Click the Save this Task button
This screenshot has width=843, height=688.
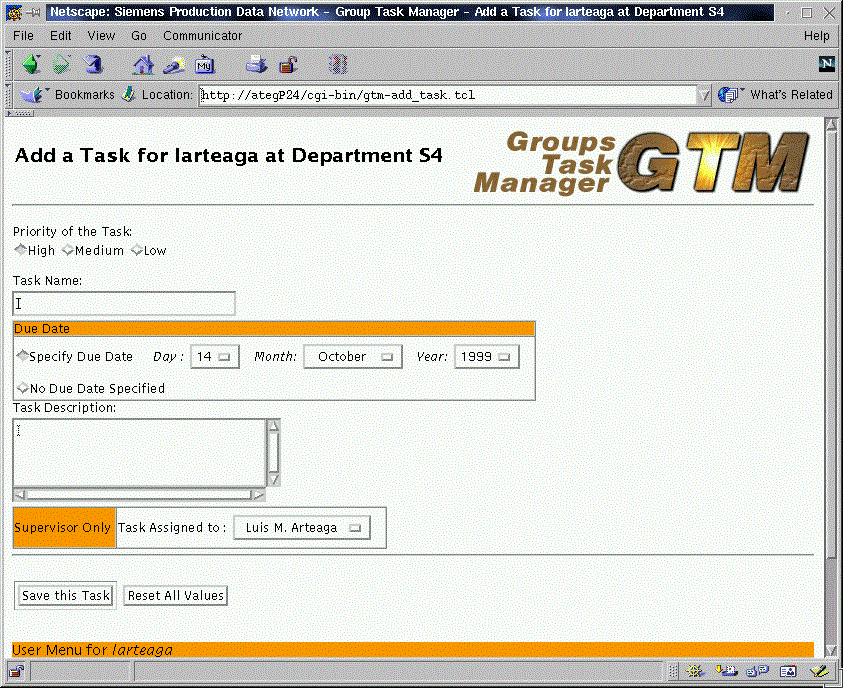(66, 596)
